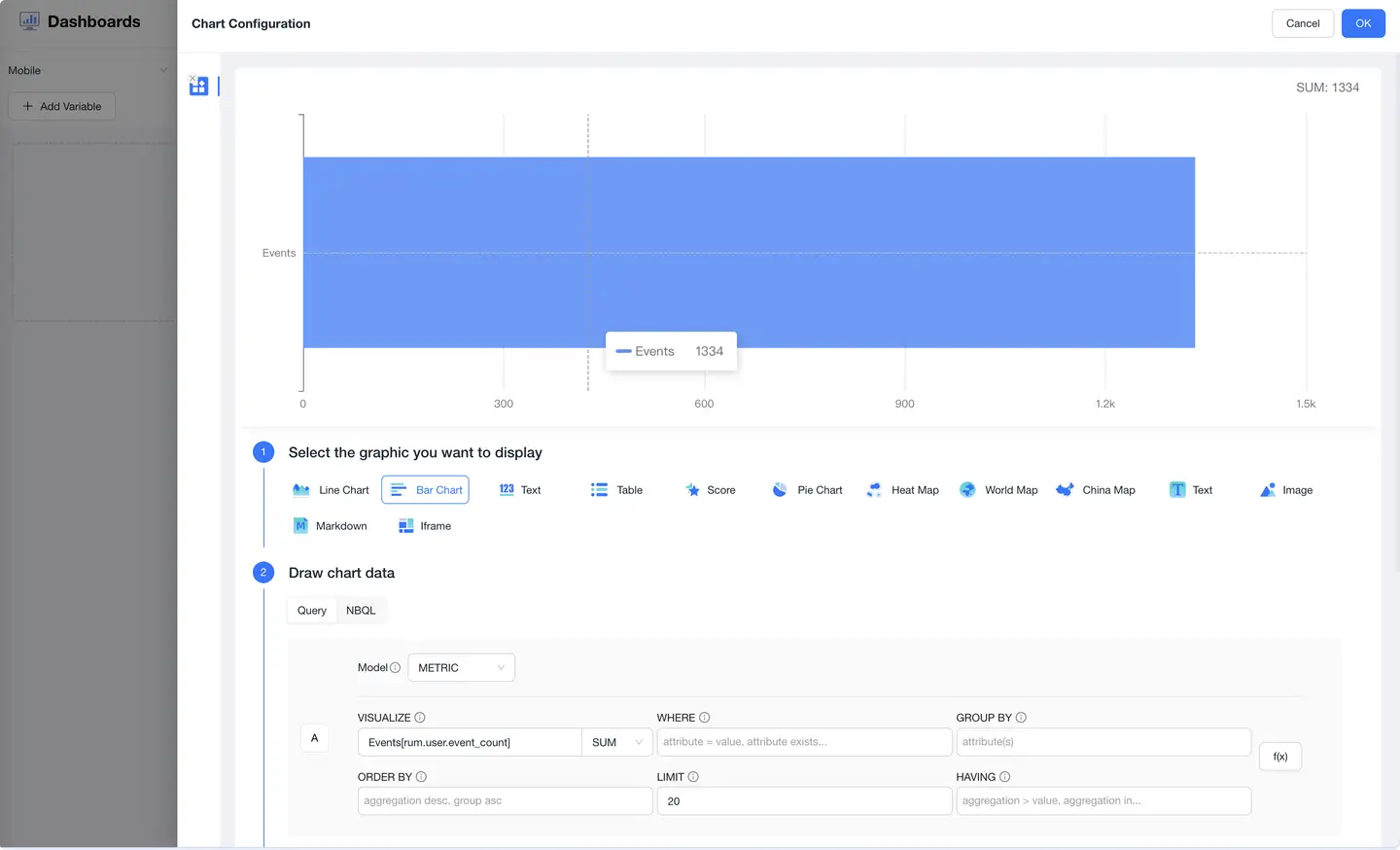Cancel the chart configuration

pyautogui.click(x=1303, y=22)
